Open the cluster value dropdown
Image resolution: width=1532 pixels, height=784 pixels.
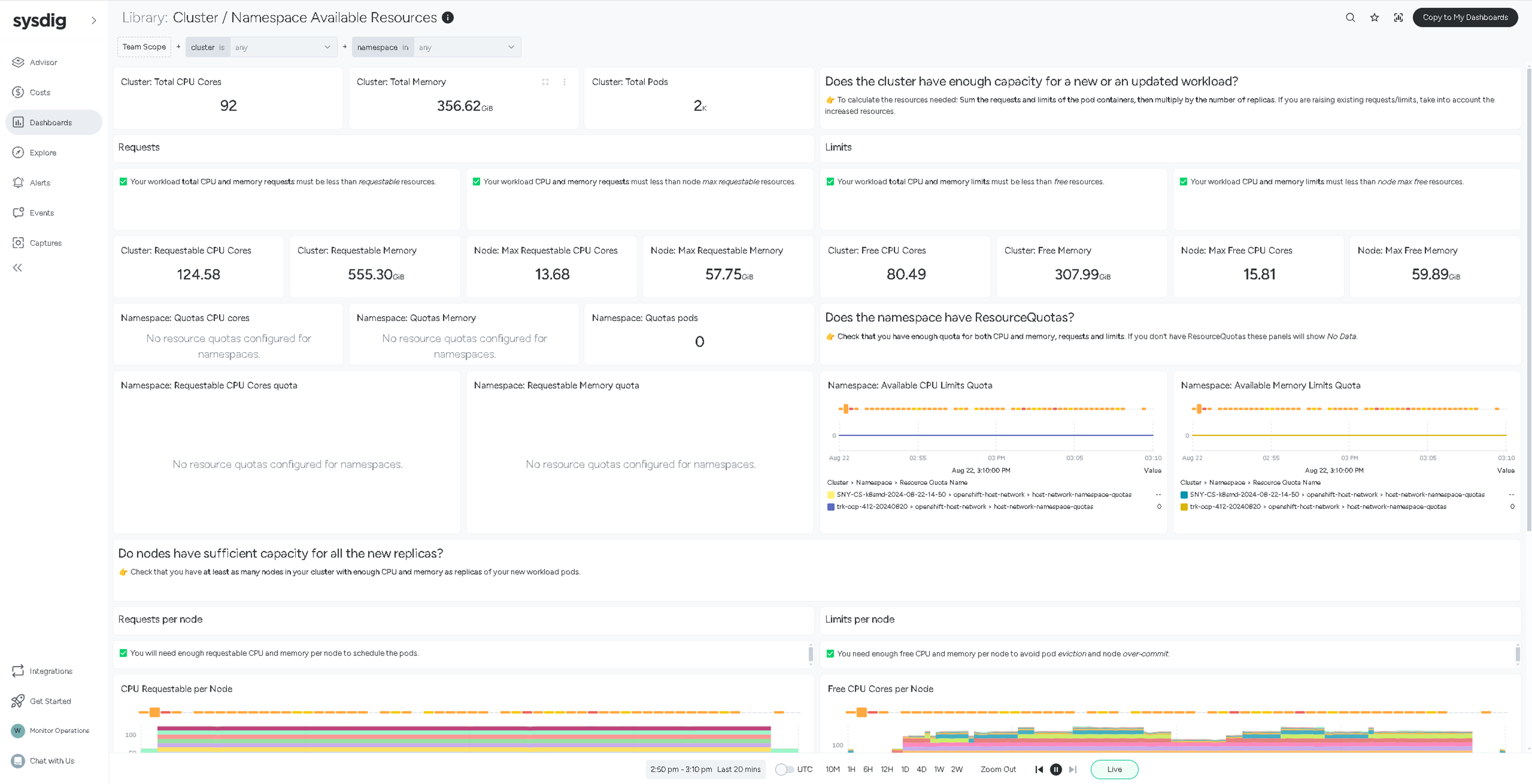coord(283,47)
